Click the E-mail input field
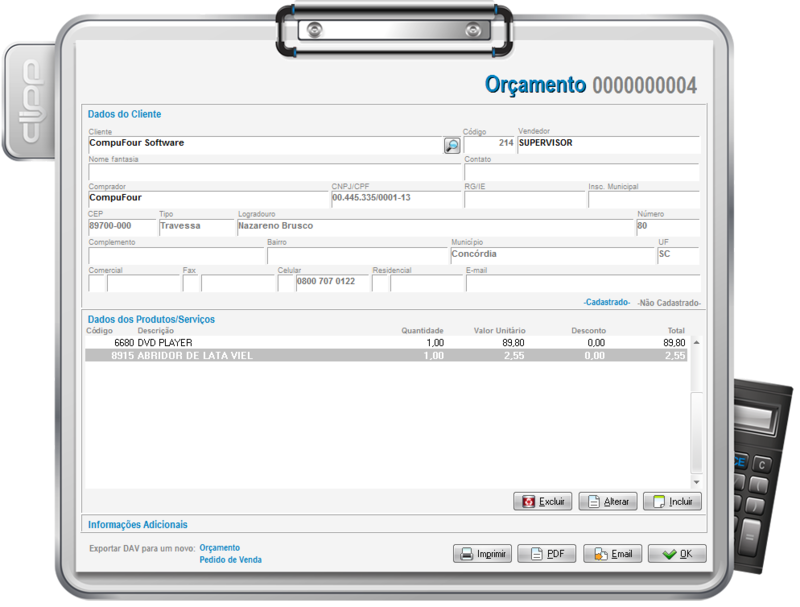The width and height of the screenshot is (800, 607). pyautogui.click(x=582, y=283)
